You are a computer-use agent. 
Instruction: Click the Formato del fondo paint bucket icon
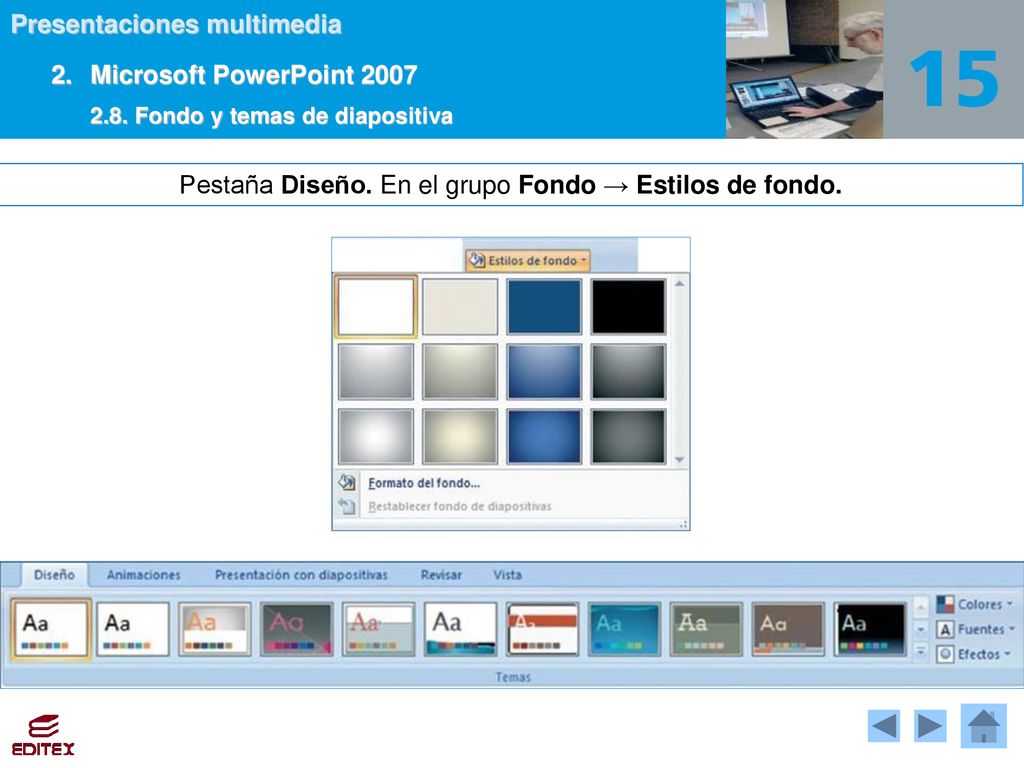pos(347,483)
